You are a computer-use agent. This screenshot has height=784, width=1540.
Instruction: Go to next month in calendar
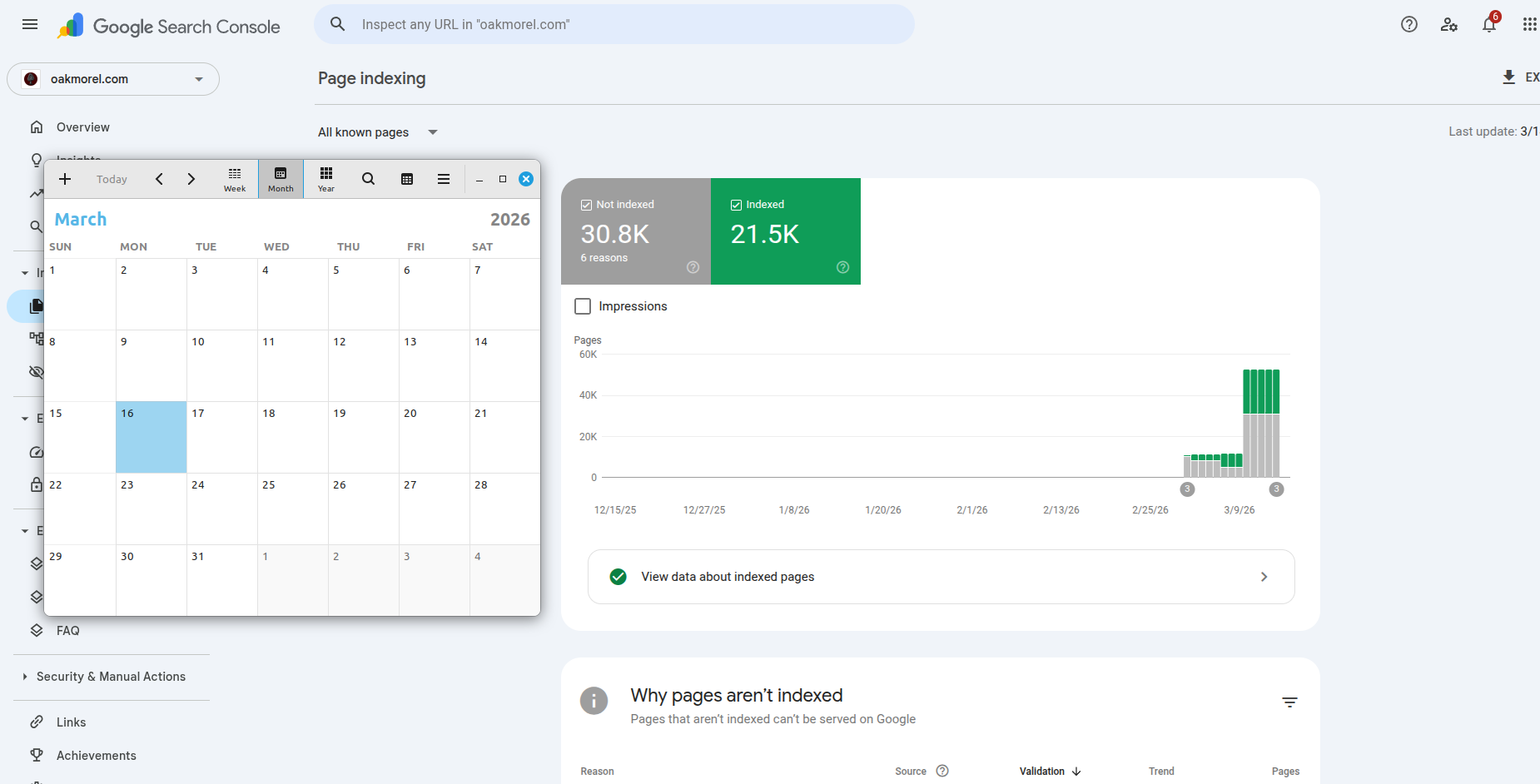191,179
